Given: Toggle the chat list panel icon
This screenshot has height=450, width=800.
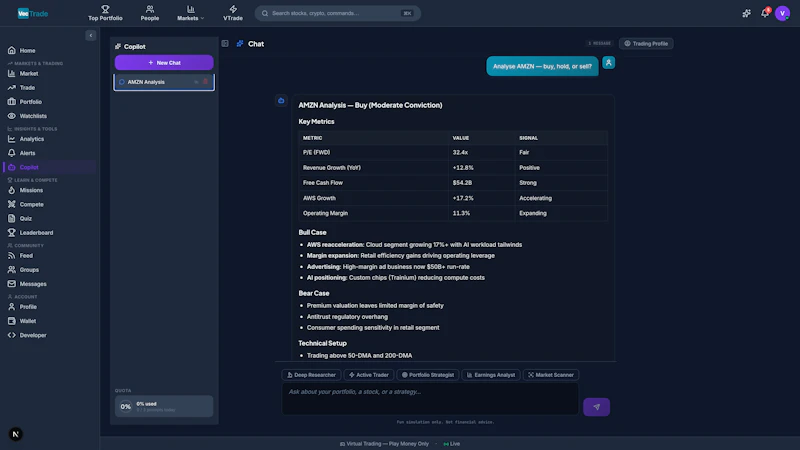Looking at the screenshot, I should coord(225,44).
